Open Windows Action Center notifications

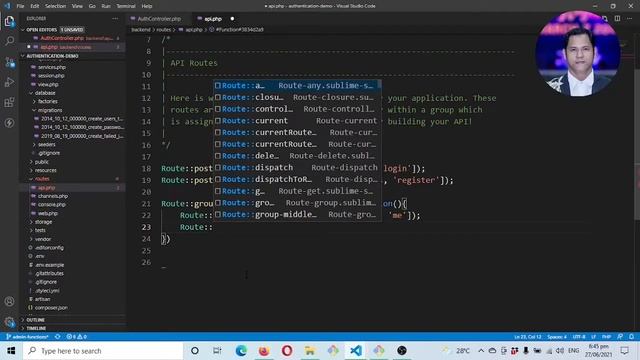[x=624, y=351]
